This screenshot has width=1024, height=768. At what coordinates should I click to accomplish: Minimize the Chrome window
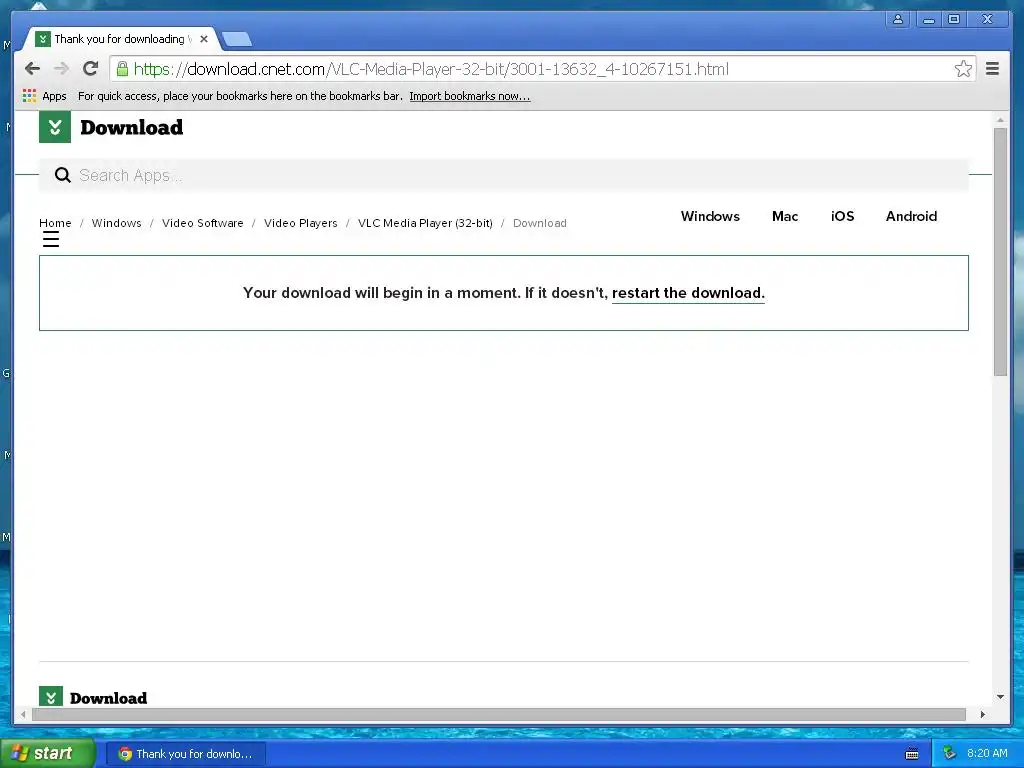(928, 20)
